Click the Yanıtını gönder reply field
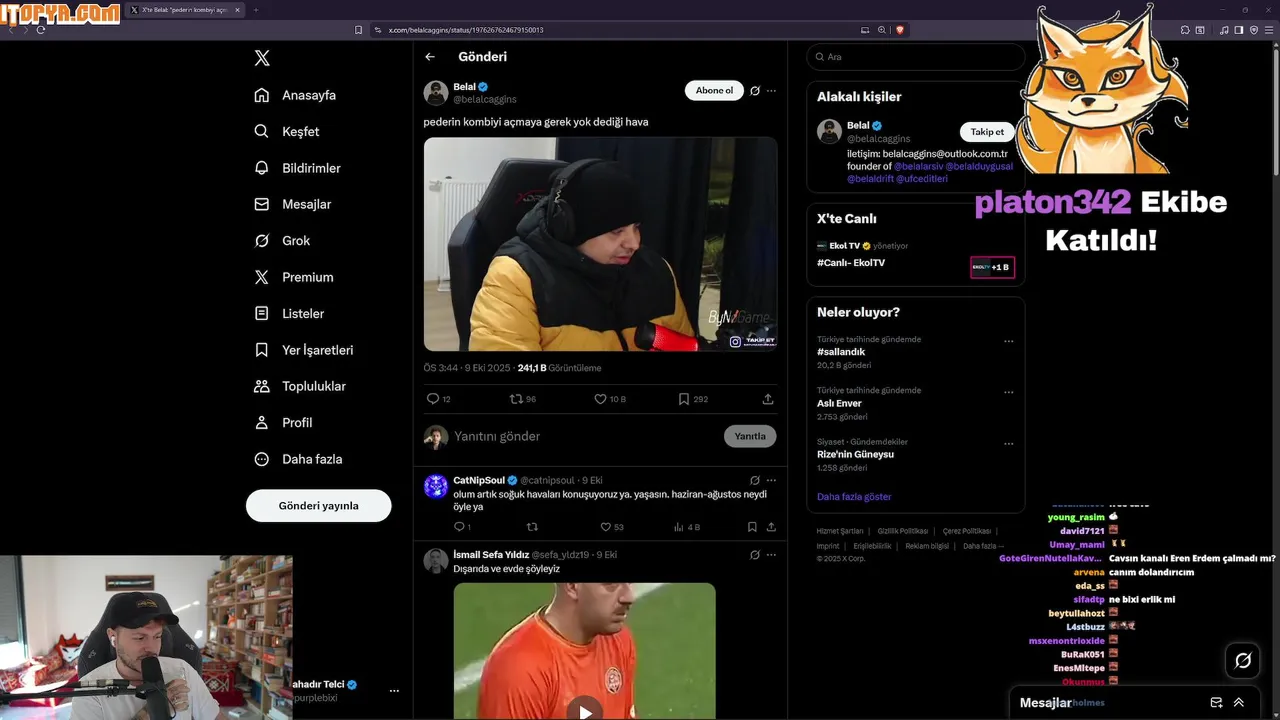This screenshot has width=1280, height=720. pyautogui.click(x=585, y=436)
